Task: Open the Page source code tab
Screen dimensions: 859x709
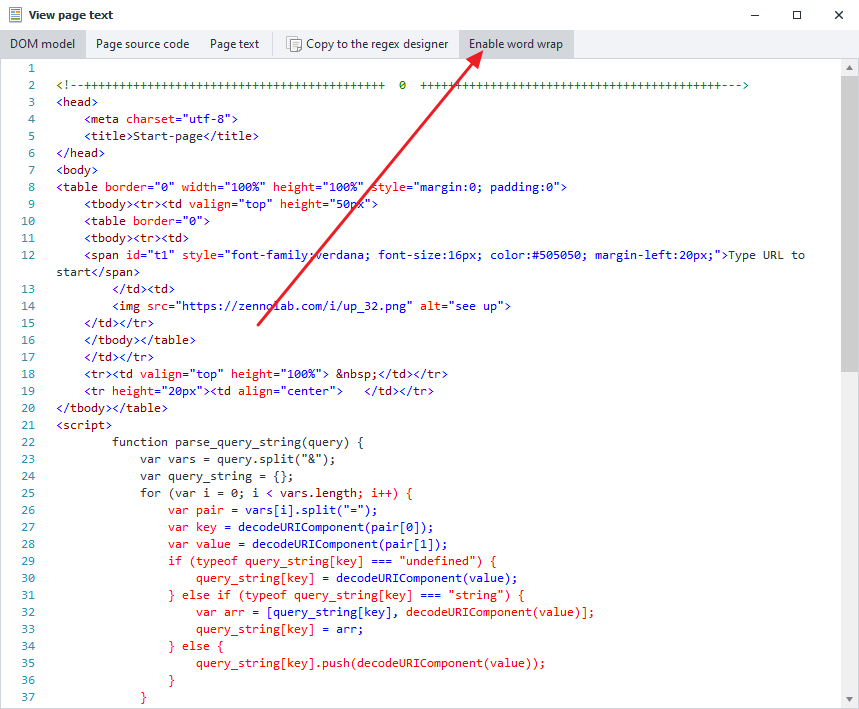Action: pyautogui.click(x=142, y=44)
